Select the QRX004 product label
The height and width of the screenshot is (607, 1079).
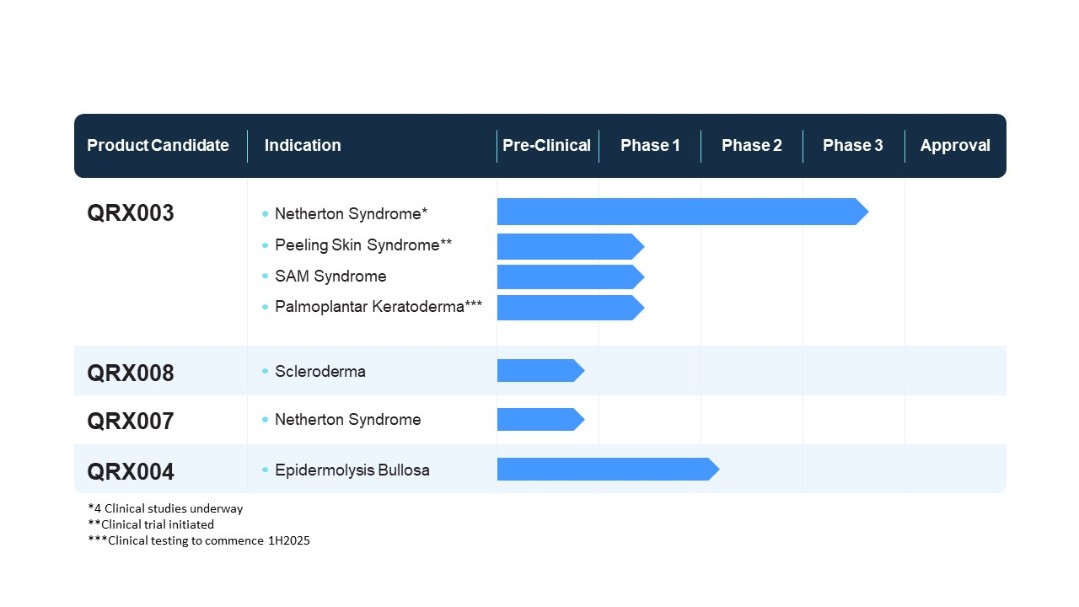(130, 471)
